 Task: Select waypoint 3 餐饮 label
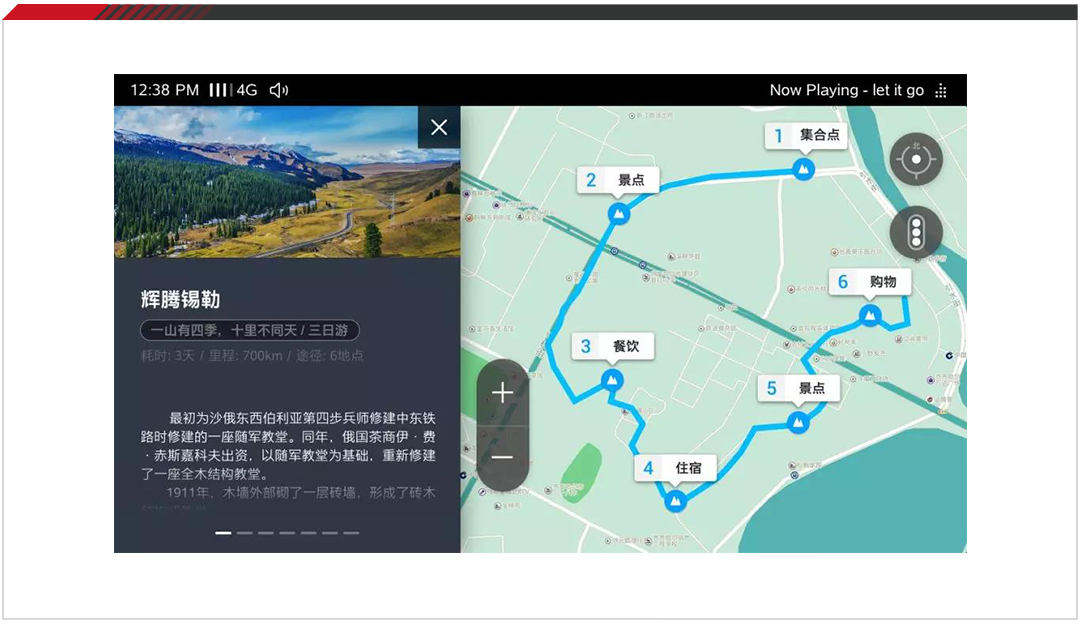[x=613, y=347]
